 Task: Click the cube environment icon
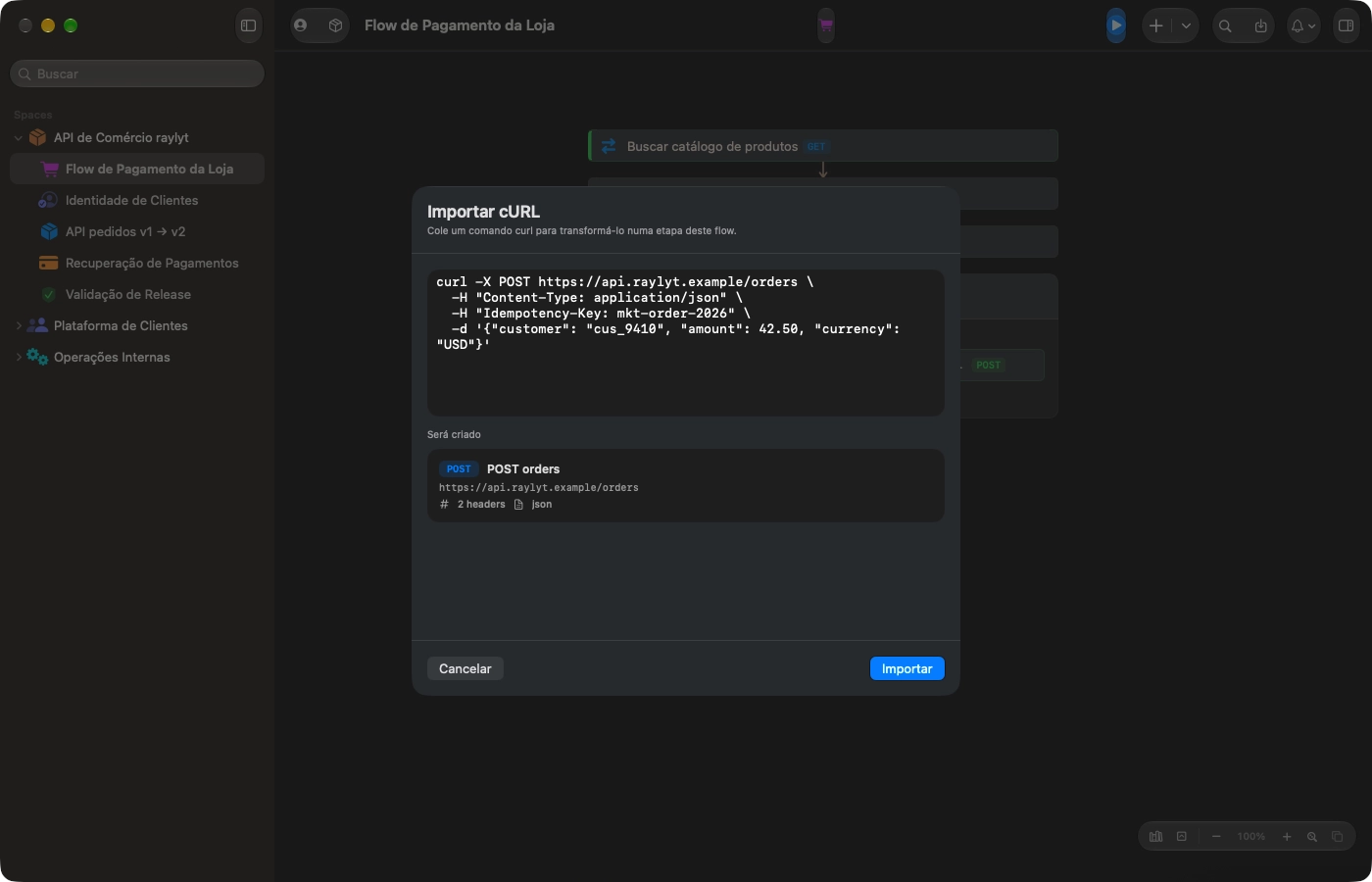(x=335, y=25)
